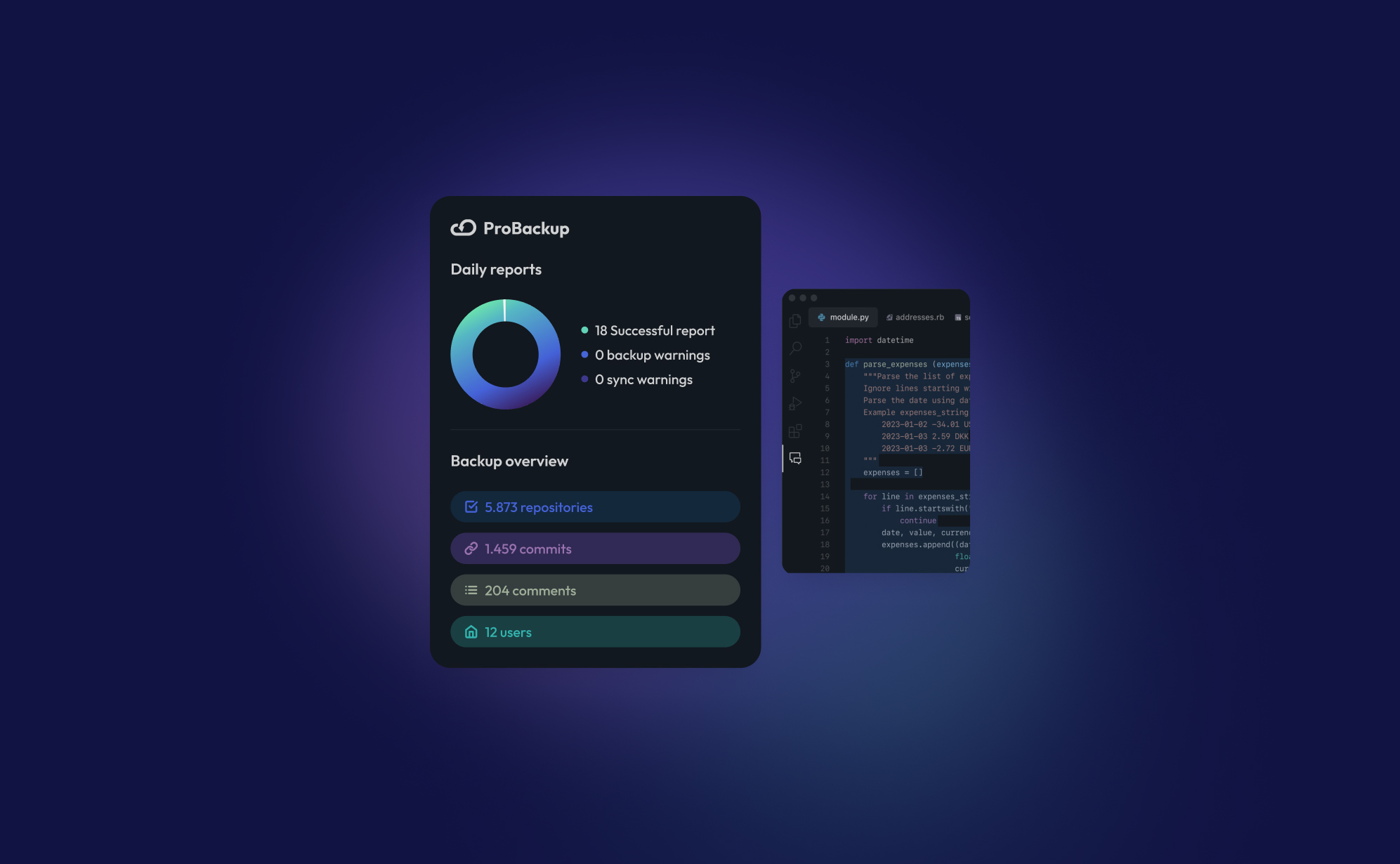Image resolution: width=1400 pixels, height=864 pixels.
Task: Click the commits link icon
Action: [470, 548]
